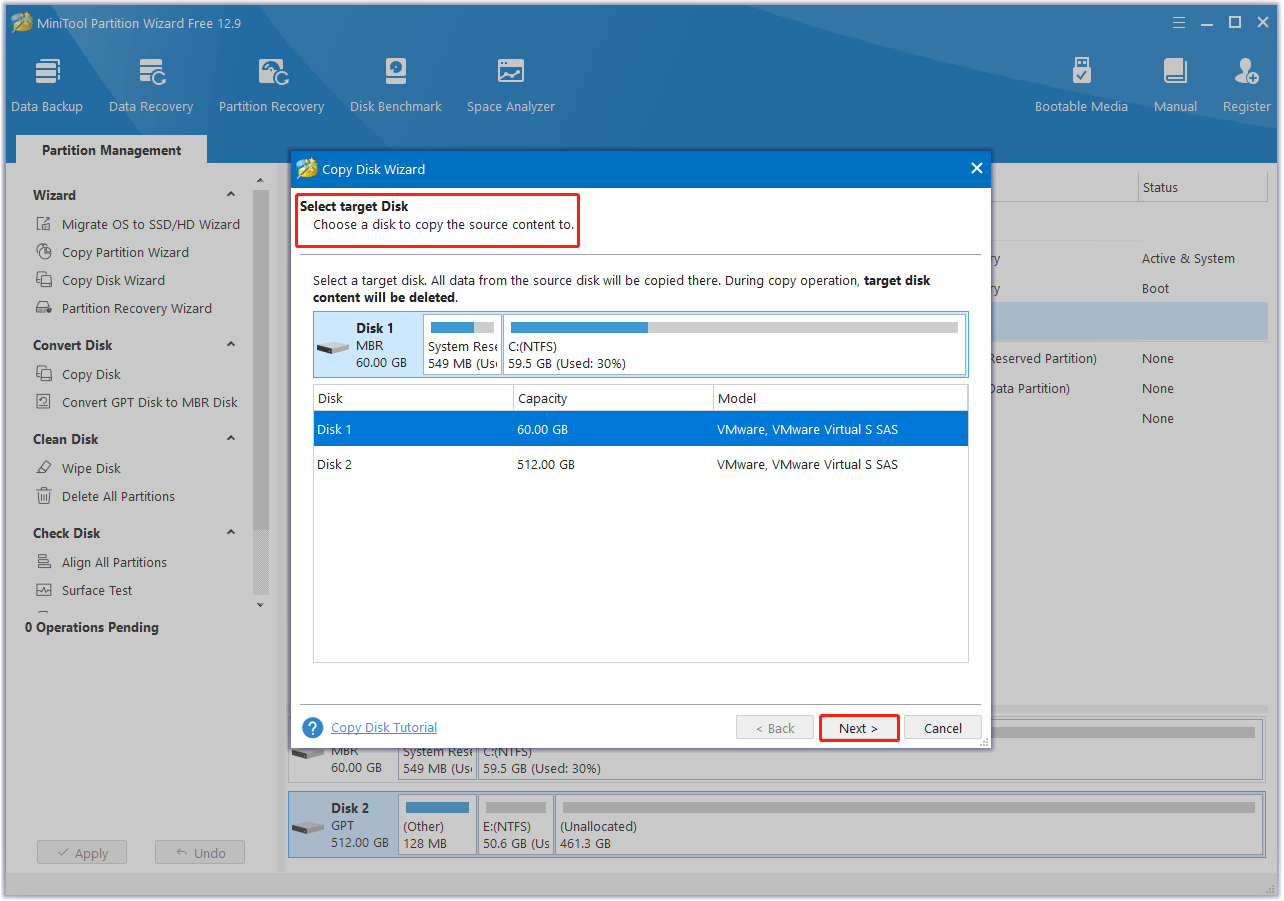Collapse the Wizard section

[x=231, y=193]
